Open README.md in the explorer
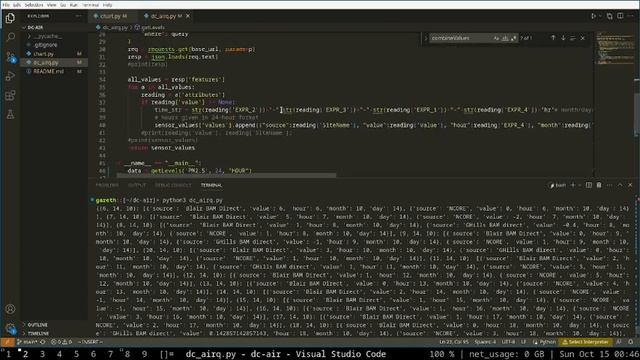 point(54,71)
